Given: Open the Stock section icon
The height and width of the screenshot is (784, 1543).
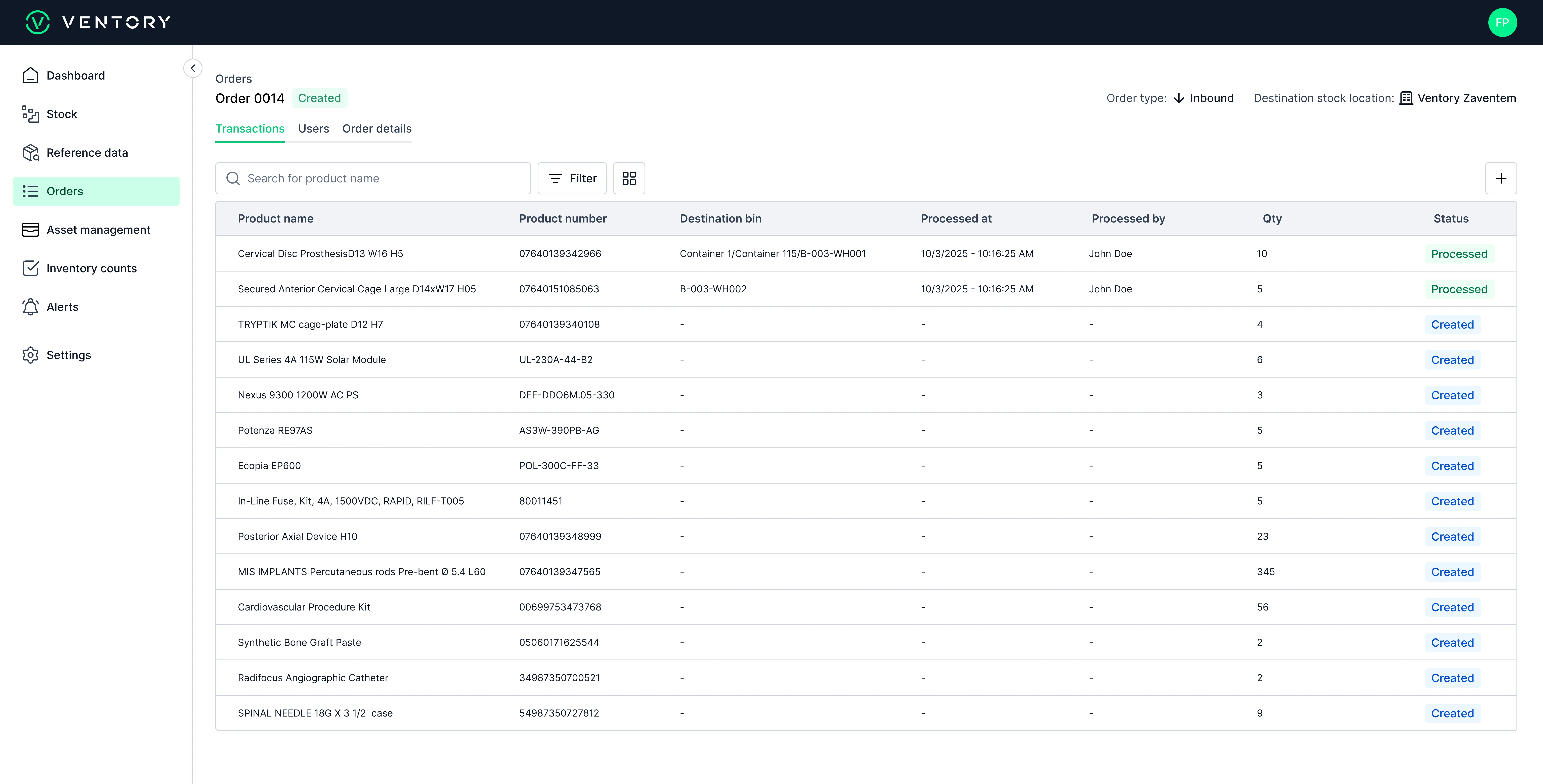Looking at the screenshot, I should tap(31, 114).
